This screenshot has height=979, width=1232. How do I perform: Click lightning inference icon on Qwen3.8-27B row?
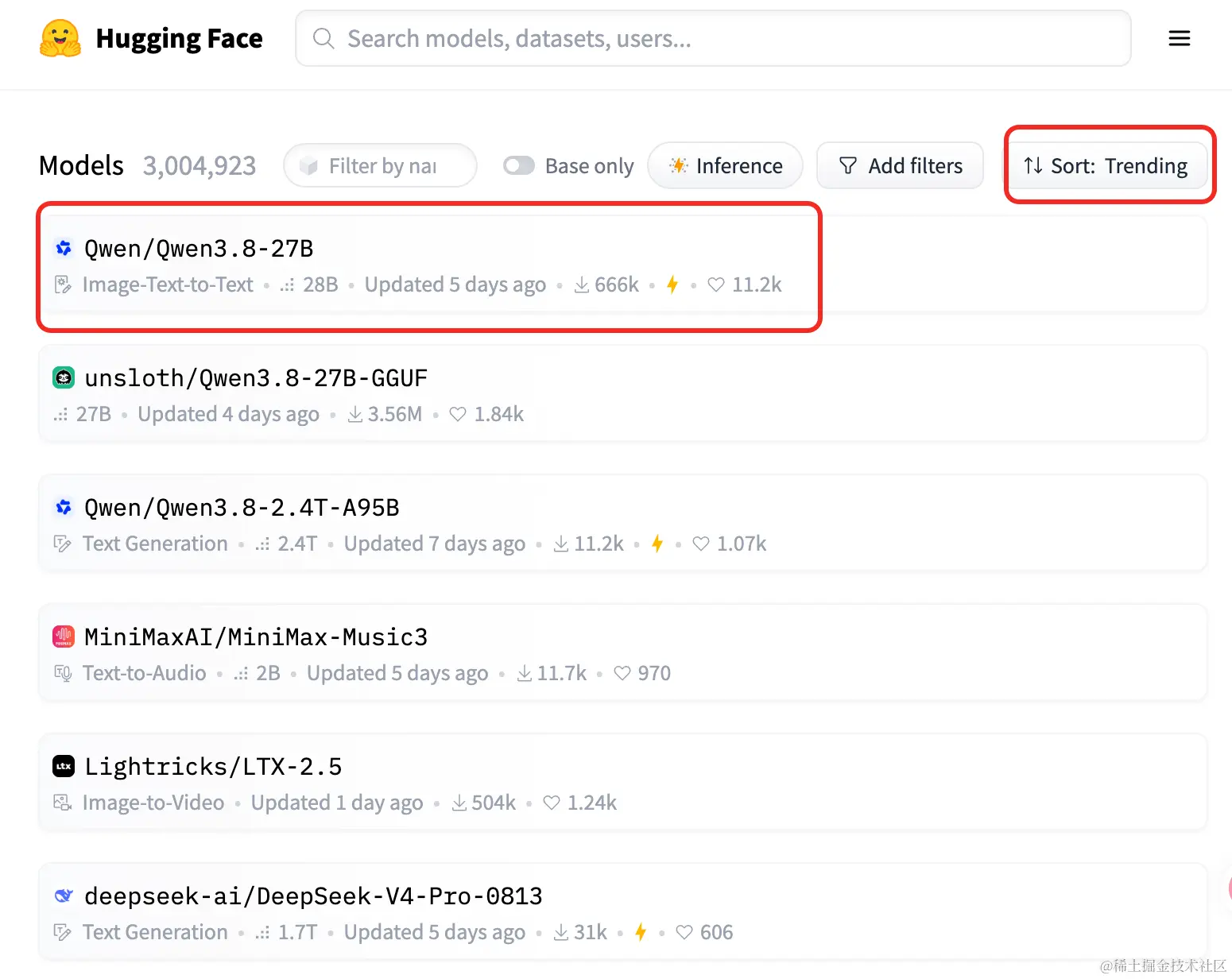click(x=672, y=284)
